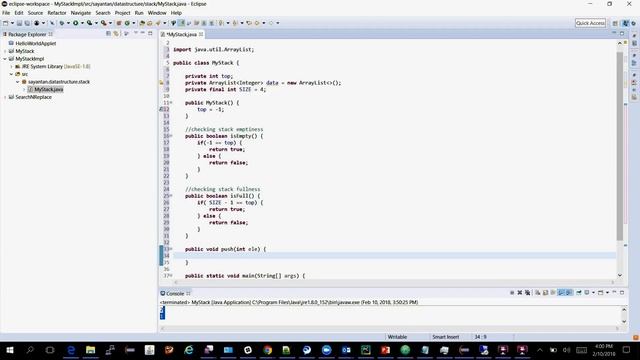Open the Navigate menu
Screen dimensions: 640x360
pyautogui.click(x=81, y=13)
